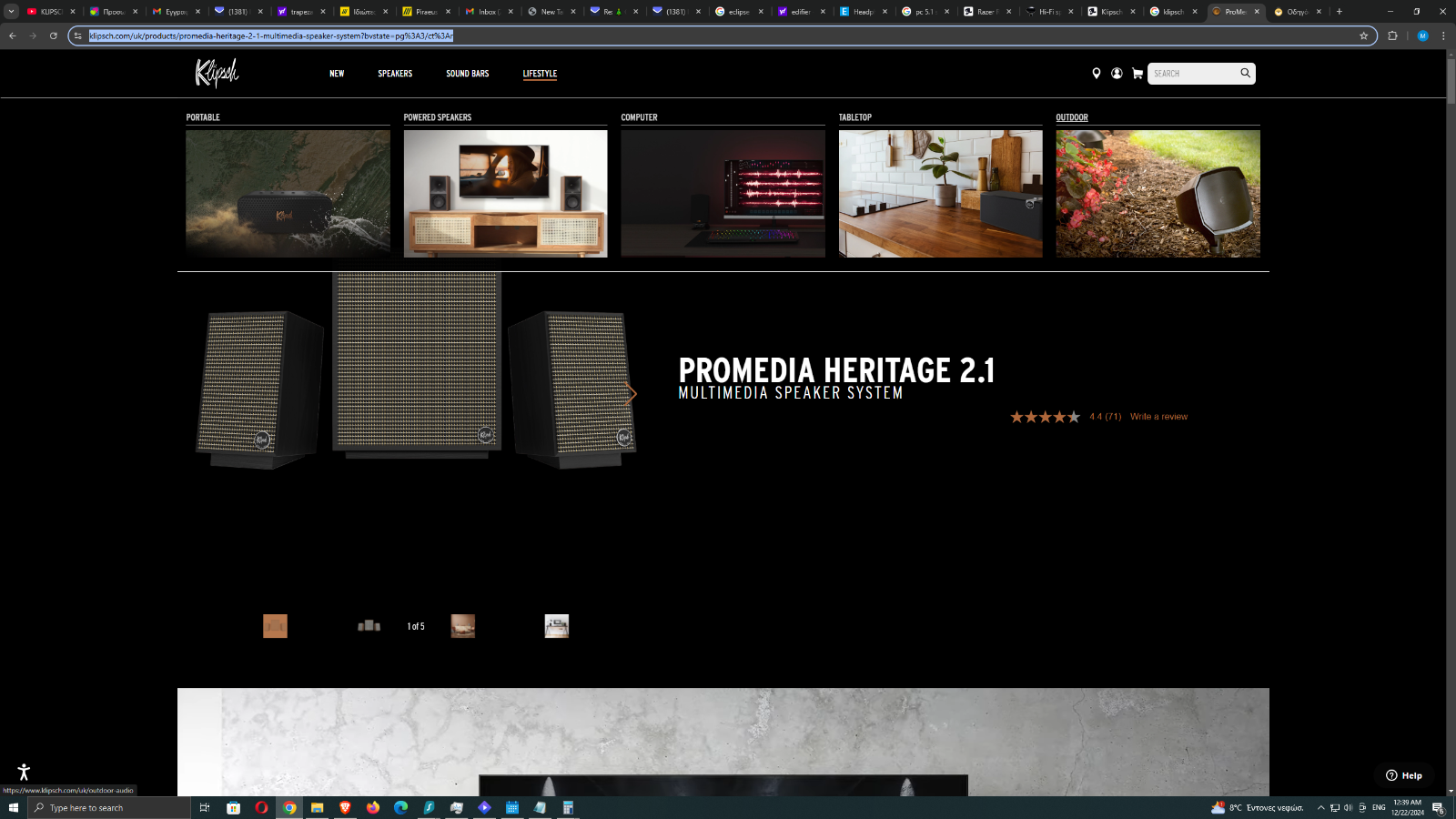Open the notification center icon

point(1439,807)
